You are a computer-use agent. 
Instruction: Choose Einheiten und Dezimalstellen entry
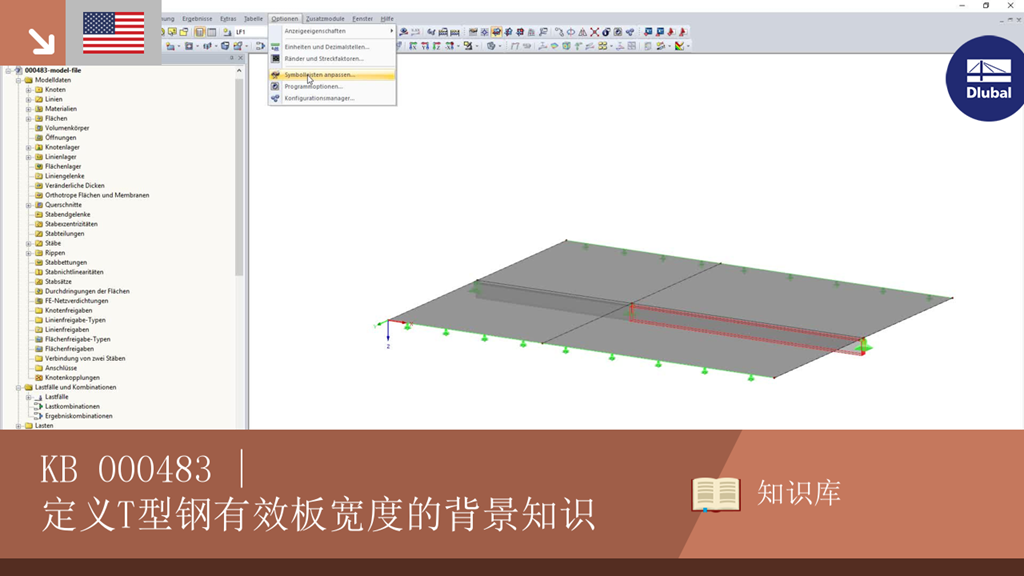coord(332,47)
